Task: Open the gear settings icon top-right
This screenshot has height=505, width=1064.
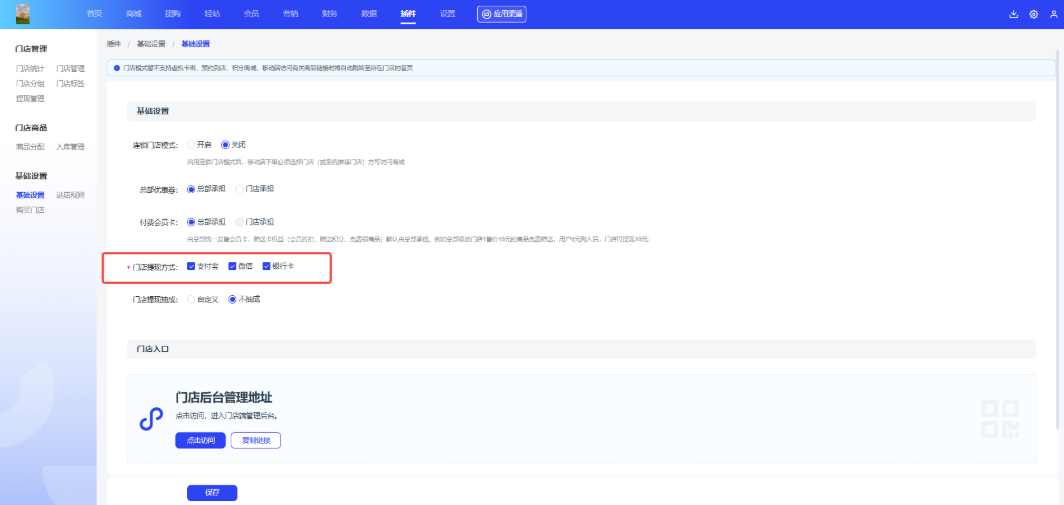Action: 1033,14
